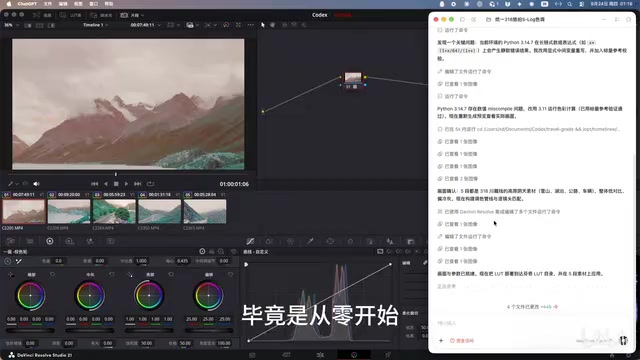Open the 文件 menu in menu bar

[x=48, y=4]
